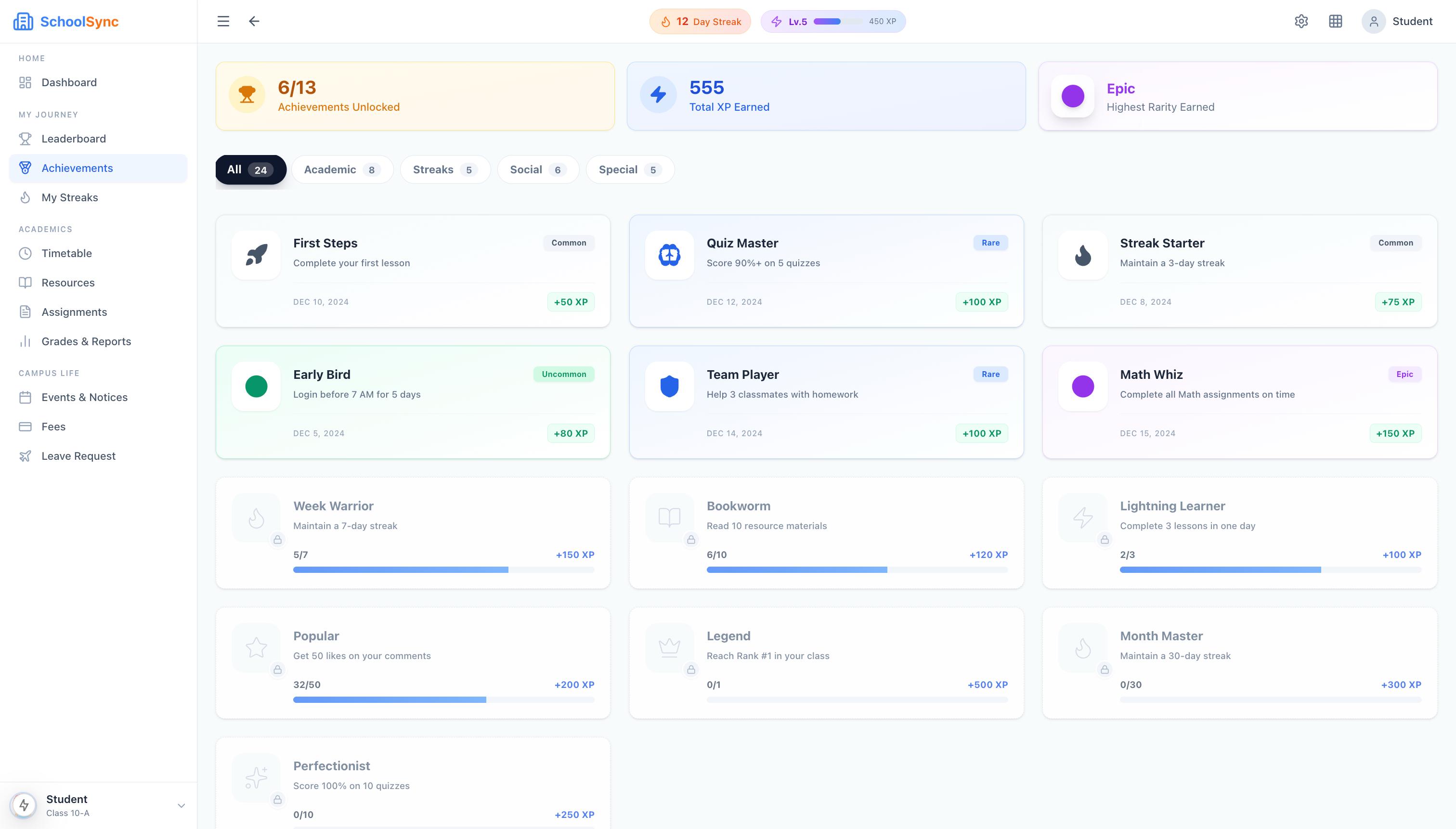Click the hamburger menu icon

pyautogui.click(x=223, y=22)
